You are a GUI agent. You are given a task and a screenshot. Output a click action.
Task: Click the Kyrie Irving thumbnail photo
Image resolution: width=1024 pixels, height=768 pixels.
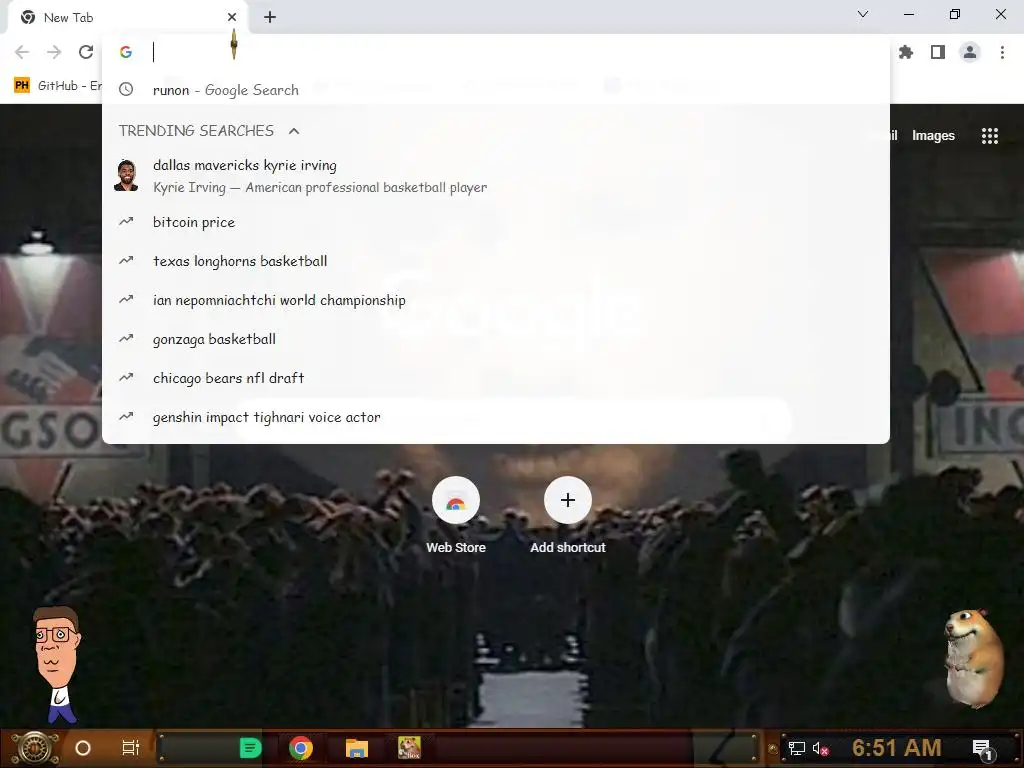(126, 176)
